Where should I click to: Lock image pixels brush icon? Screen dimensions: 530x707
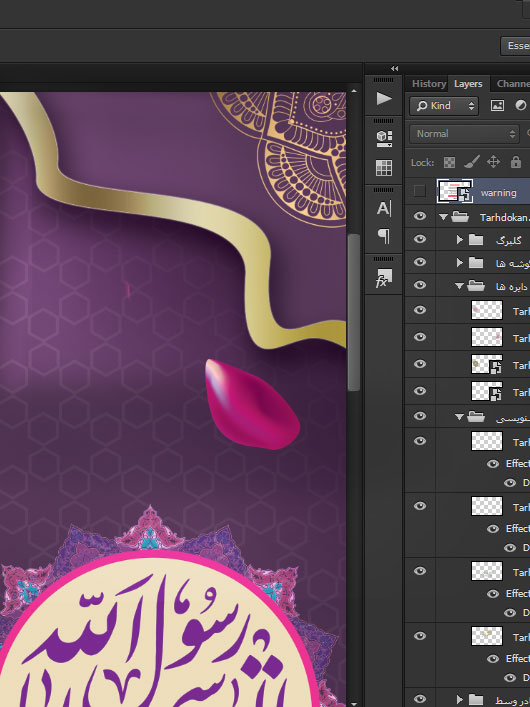[472, 161]
